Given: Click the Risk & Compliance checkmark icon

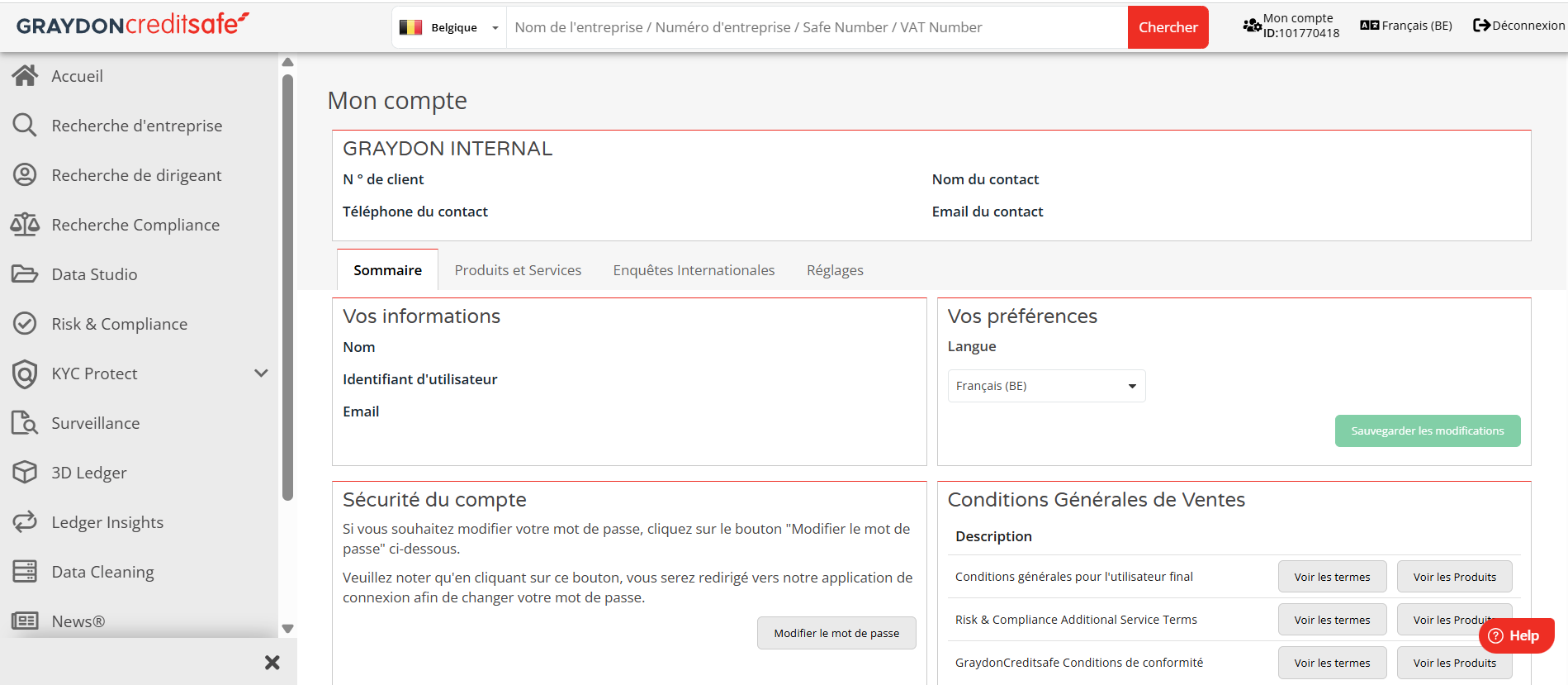Looking at the screenshot, I should [x=25, y=324].
